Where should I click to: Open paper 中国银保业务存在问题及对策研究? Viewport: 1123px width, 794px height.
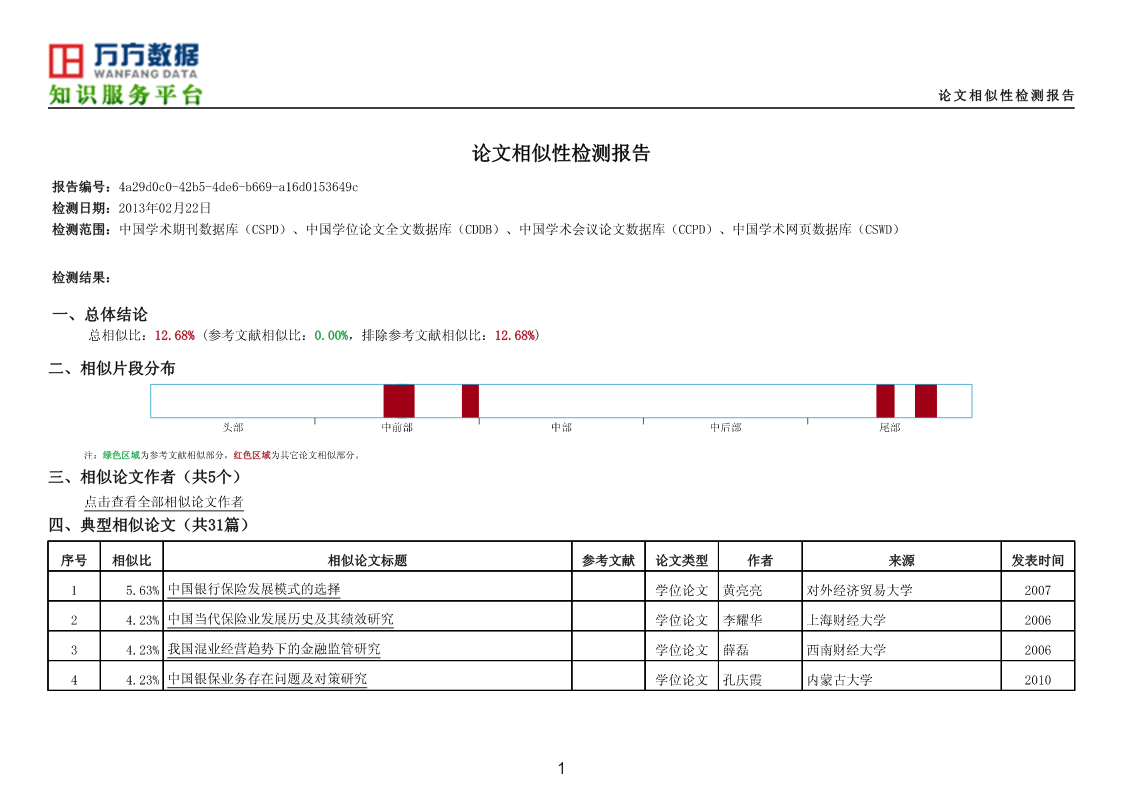pos(267,679)
